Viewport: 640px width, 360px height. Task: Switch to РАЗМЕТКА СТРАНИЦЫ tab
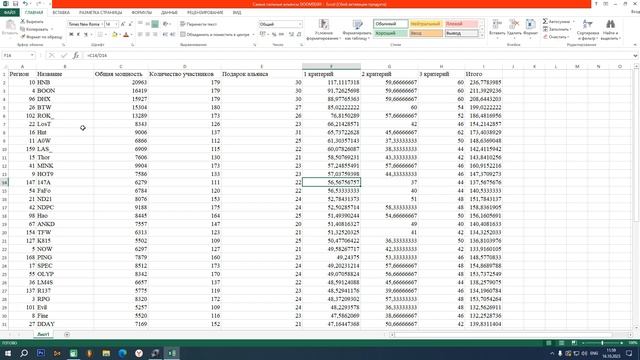coord(100,13)
